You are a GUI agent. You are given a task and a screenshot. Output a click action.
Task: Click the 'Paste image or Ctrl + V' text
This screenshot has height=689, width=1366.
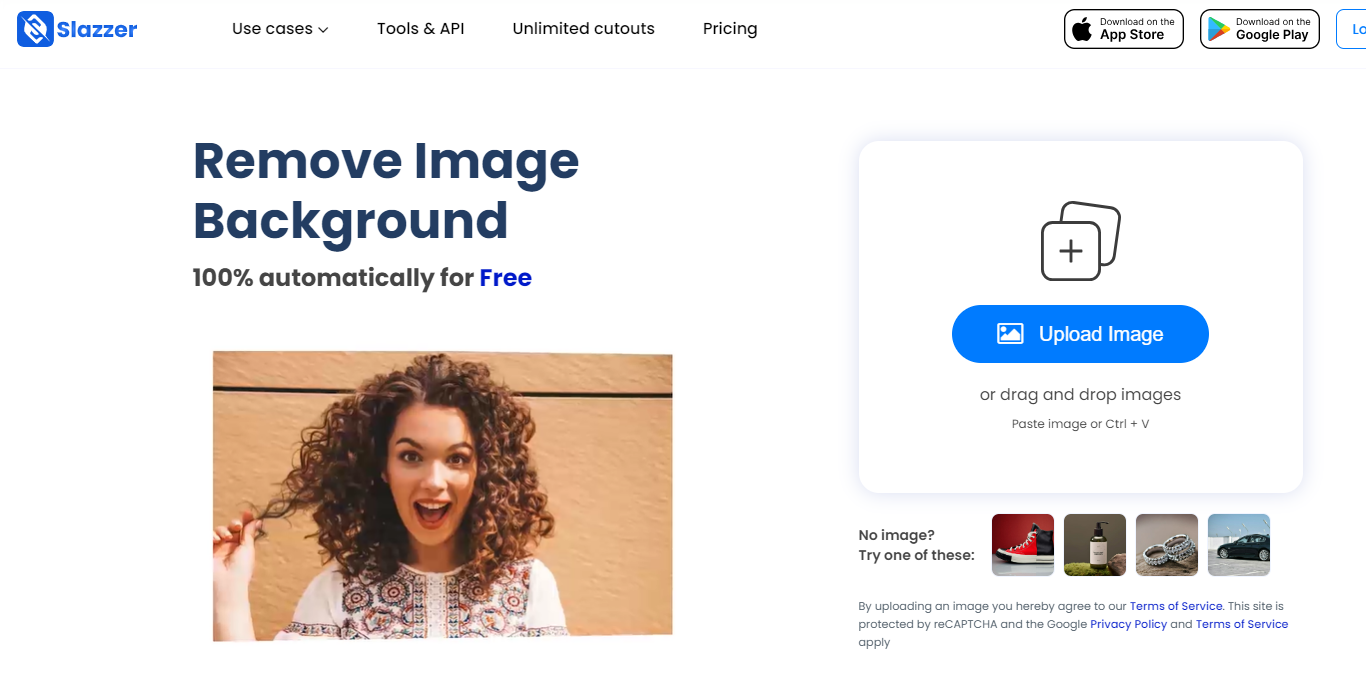1080,424
